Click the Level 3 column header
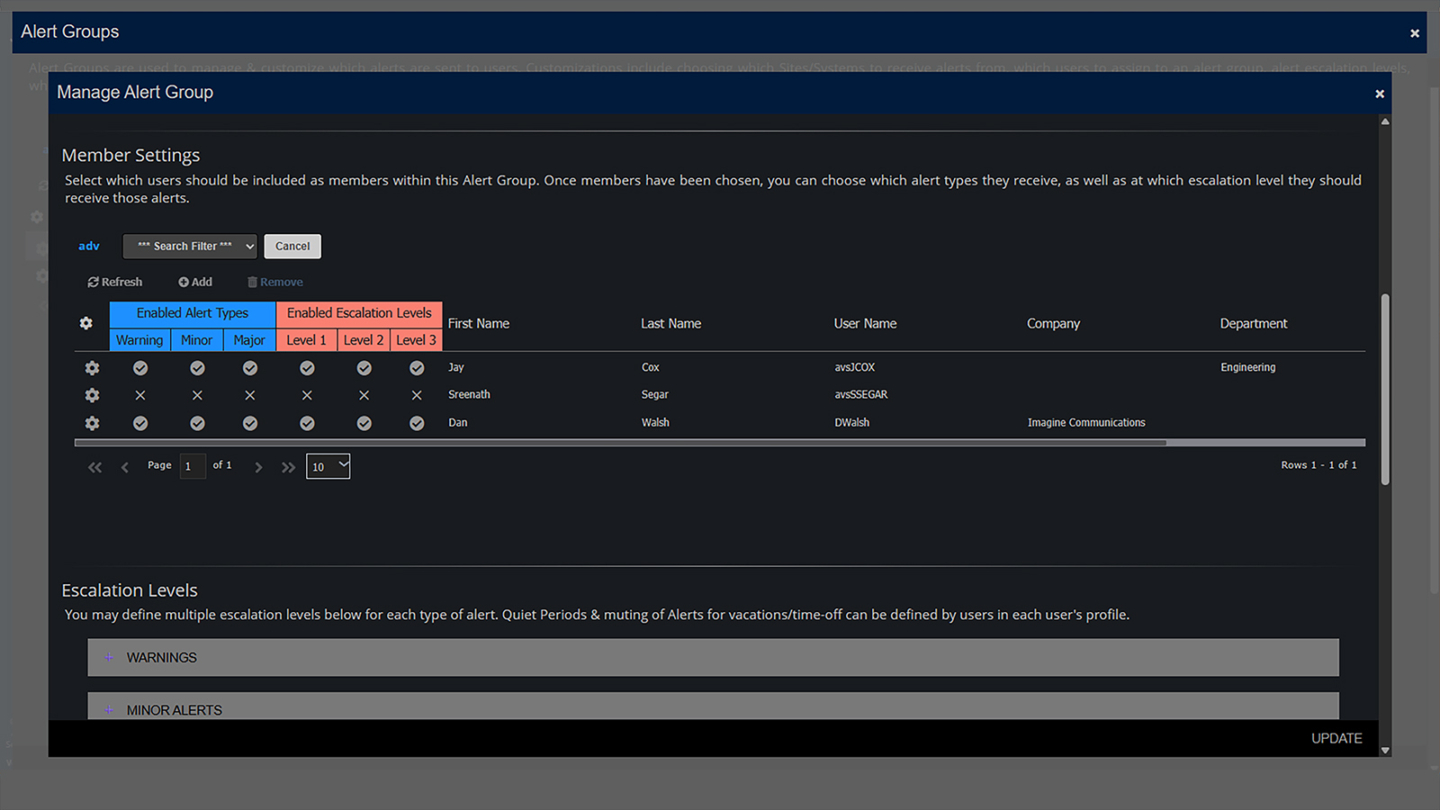 (416, 340)
